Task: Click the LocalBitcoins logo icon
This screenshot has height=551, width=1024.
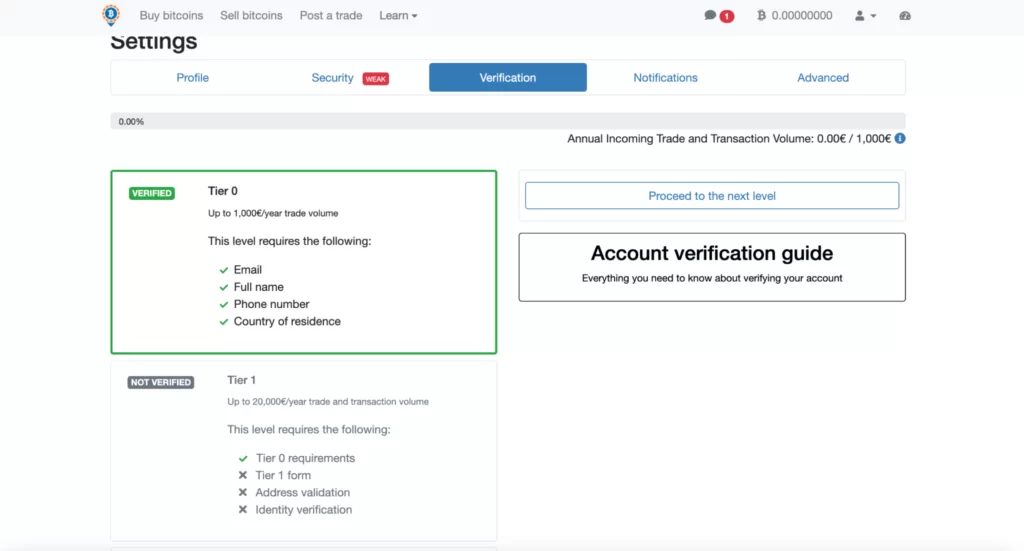Action: 111,15
